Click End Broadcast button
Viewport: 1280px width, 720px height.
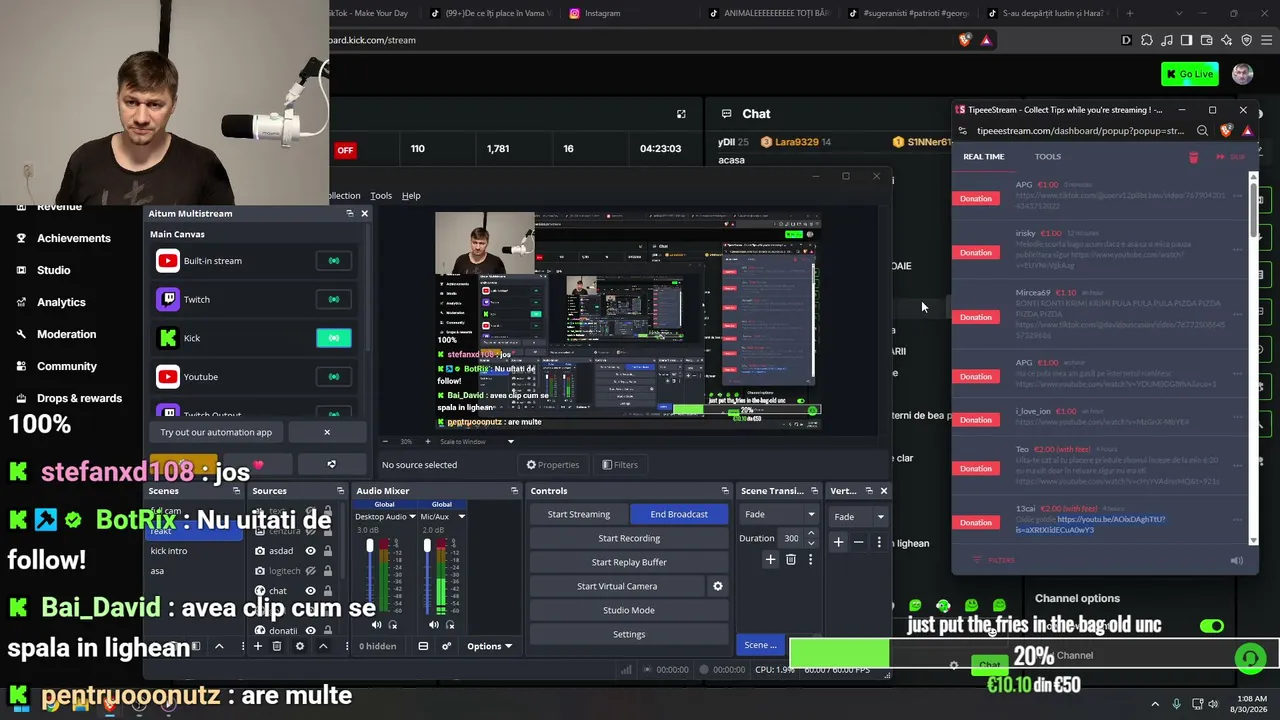(679, 514)
